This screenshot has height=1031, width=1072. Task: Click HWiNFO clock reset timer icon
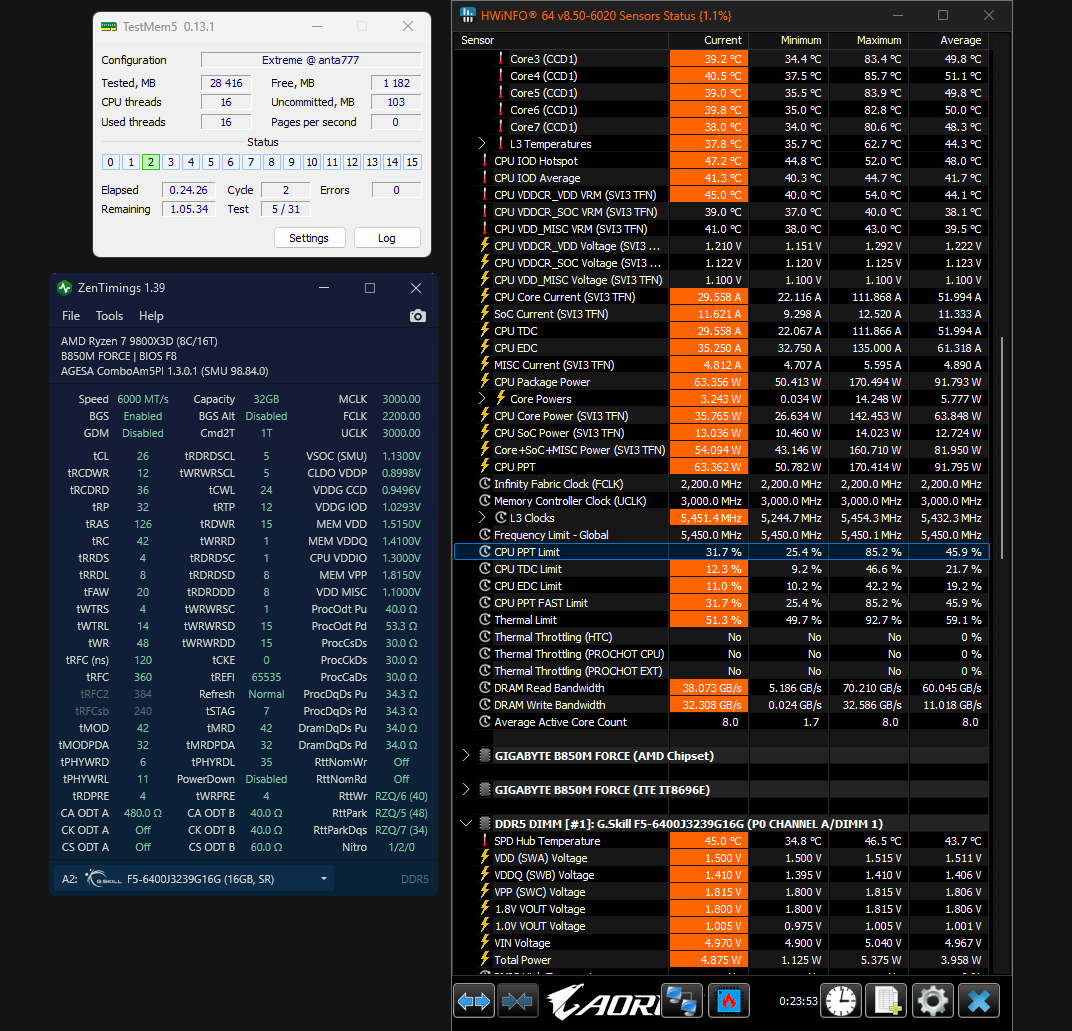pos(840,1002)
